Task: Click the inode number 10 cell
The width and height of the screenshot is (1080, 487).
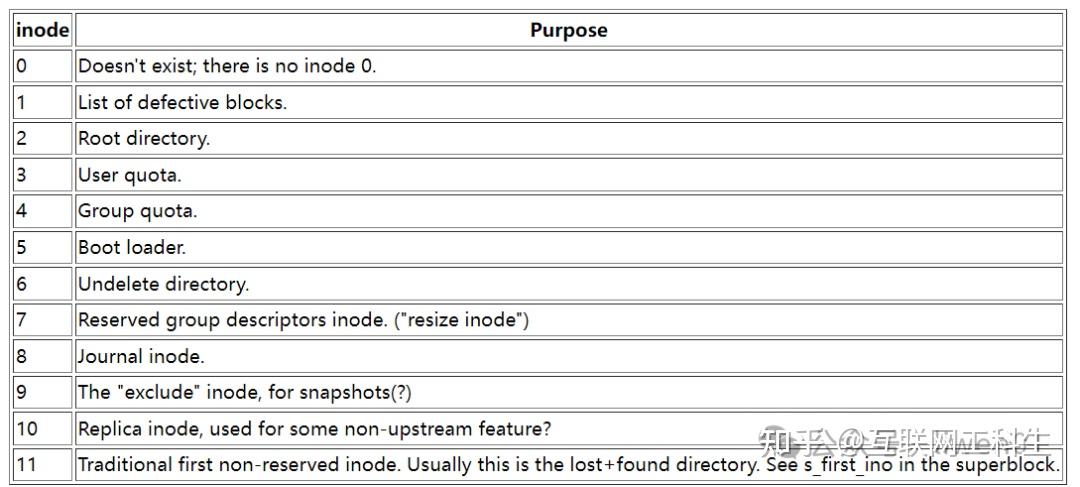Action: [x=43, y=428]
